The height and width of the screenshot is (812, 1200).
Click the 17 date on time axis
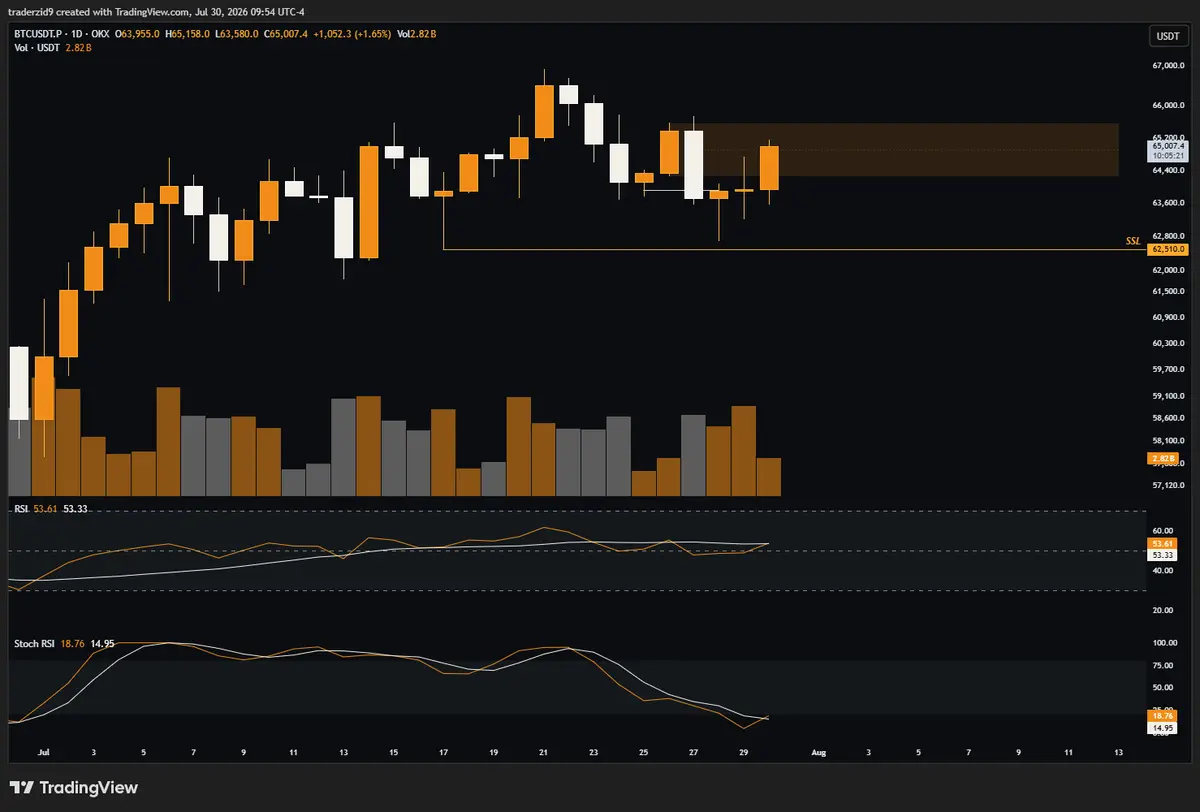point(444,750)
